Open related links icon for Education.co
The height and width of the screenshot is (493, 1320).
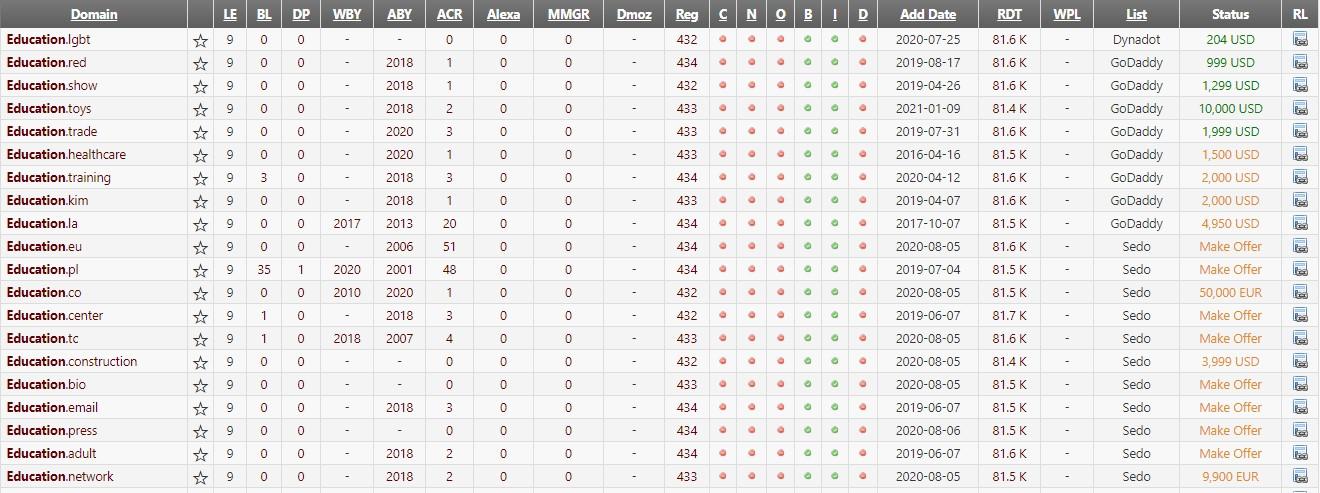click(x=1300, y=292)
